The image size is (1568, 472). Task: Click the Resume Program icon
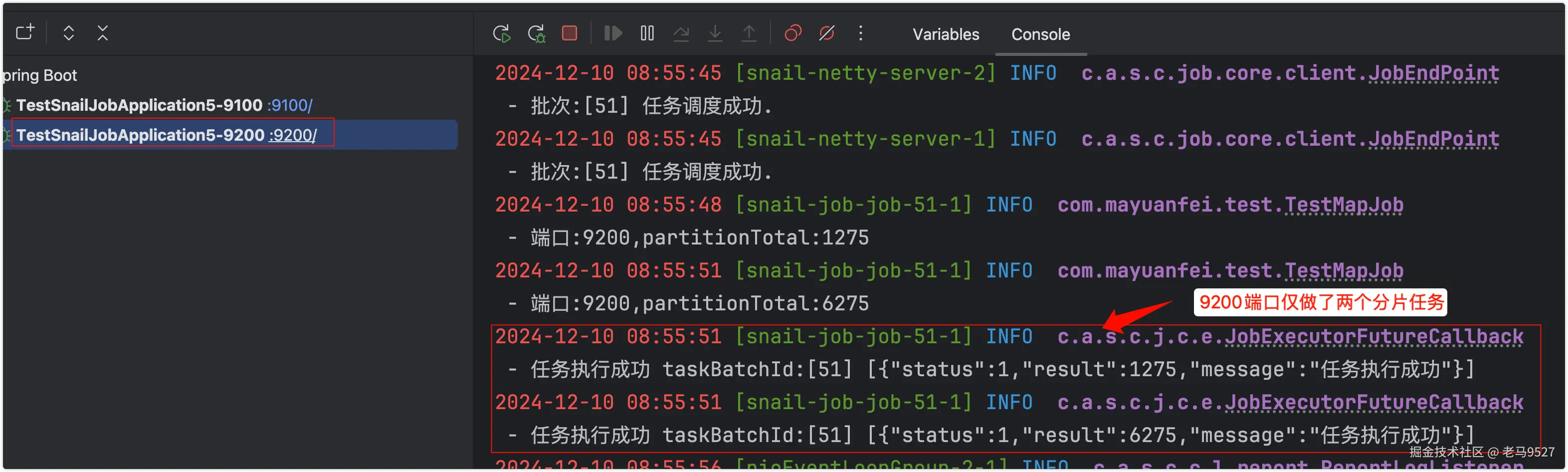[x=612, y=33]
